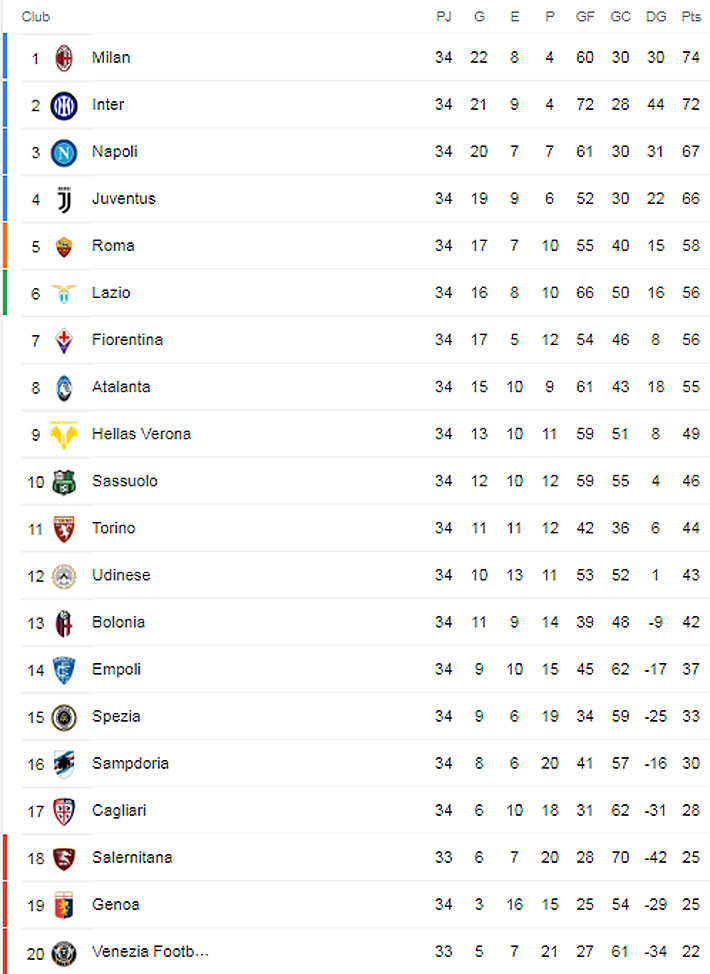Click the Sampdoria club crest
The height and width of the screenshot is (974, 710).
point(64,763)
